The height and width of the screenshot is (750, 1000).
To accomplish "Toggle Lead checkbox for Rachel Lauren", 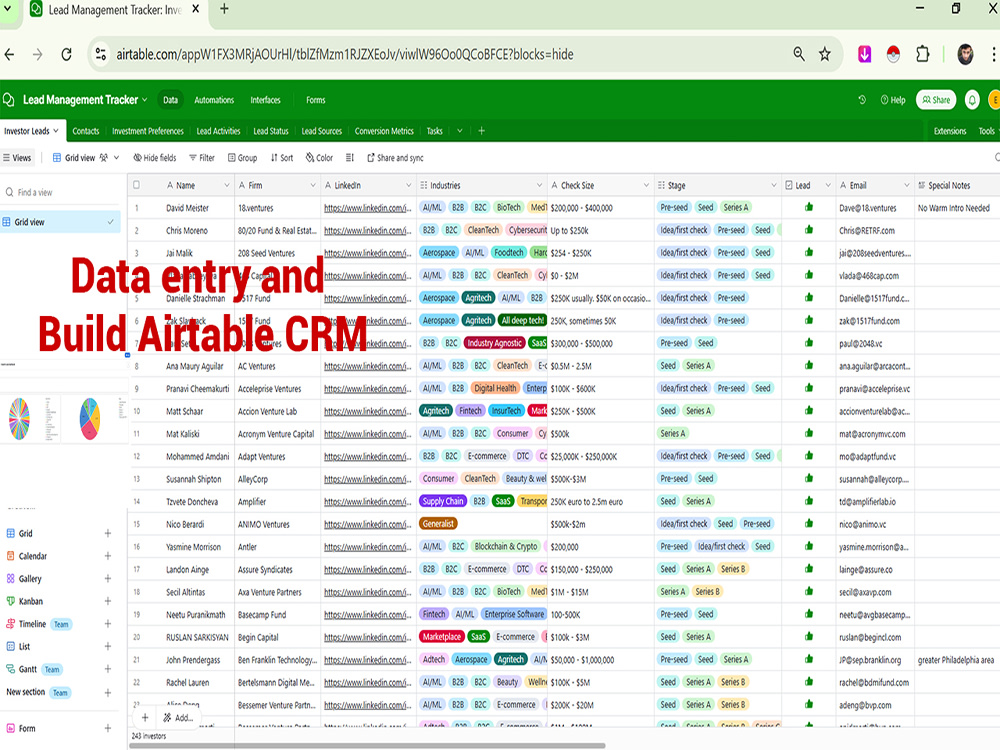I will tap(809, 682).
